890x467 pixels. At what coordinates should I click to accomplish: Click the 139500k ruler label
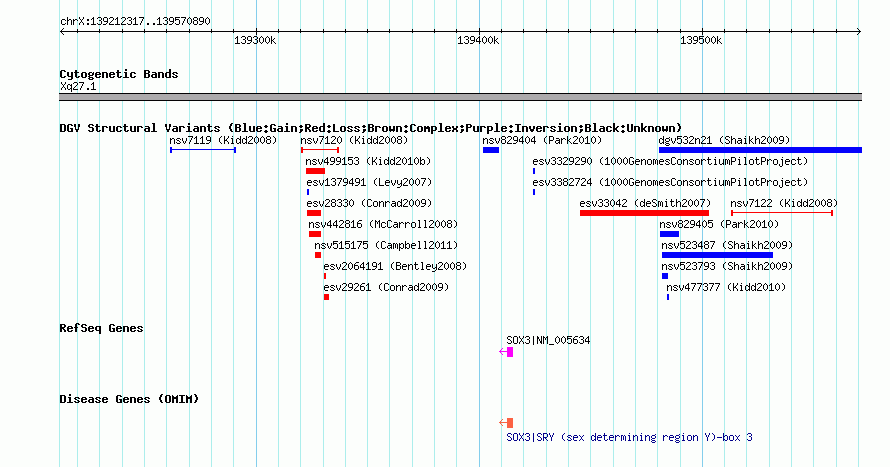coord(702,40)
